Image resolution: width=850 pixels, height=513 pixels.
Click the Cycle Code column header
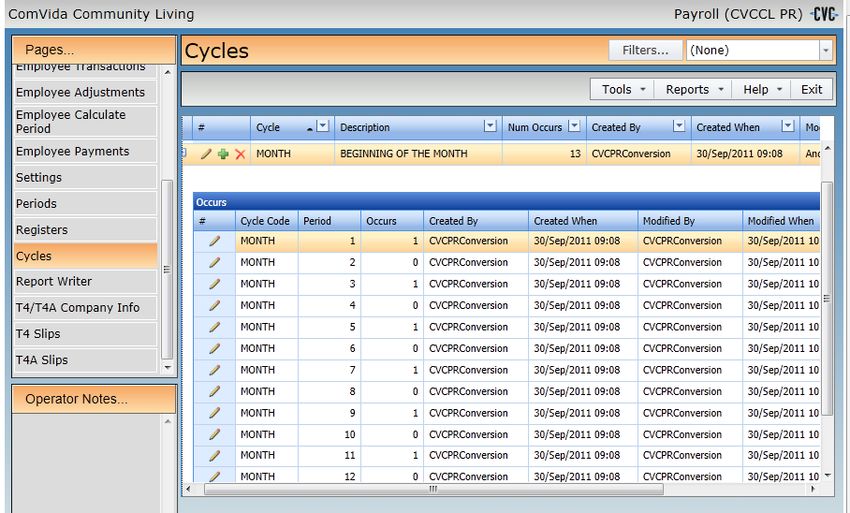click(266, 221)
